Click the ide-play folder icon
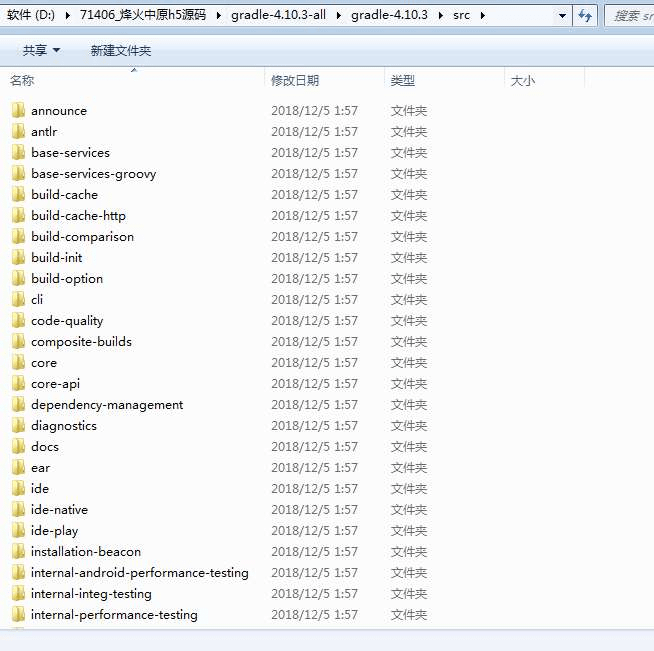 18,530
